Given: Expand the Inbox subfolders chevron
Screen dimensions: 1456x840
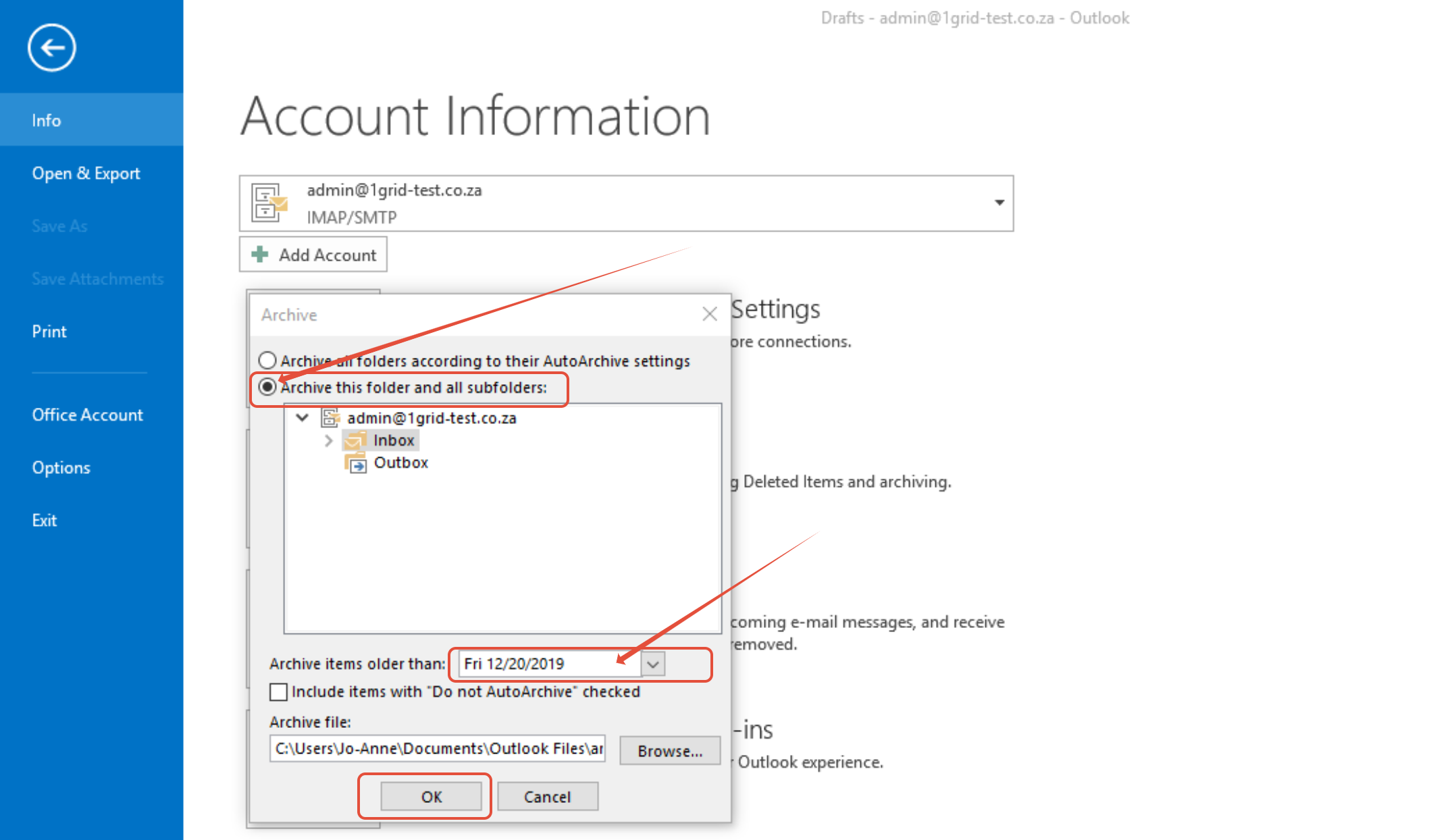Looking at the screenshot, I should pyautogui.click(x=329, y=441).
